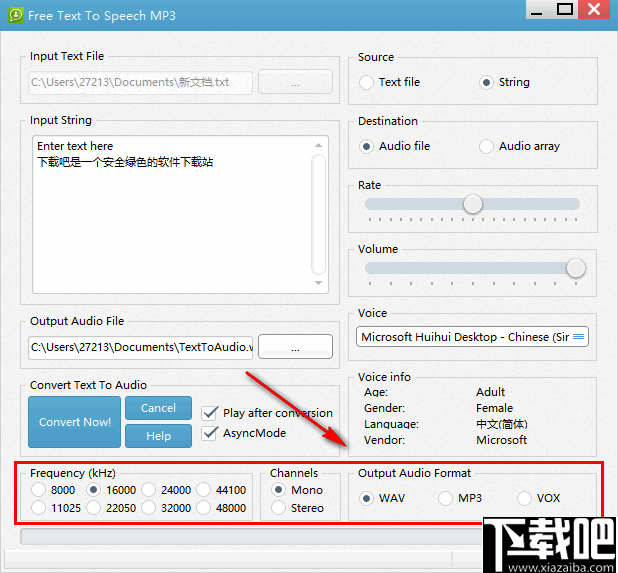Click the Age value Adult
This screenshot has height=573, width=618.
coord(490,392)
